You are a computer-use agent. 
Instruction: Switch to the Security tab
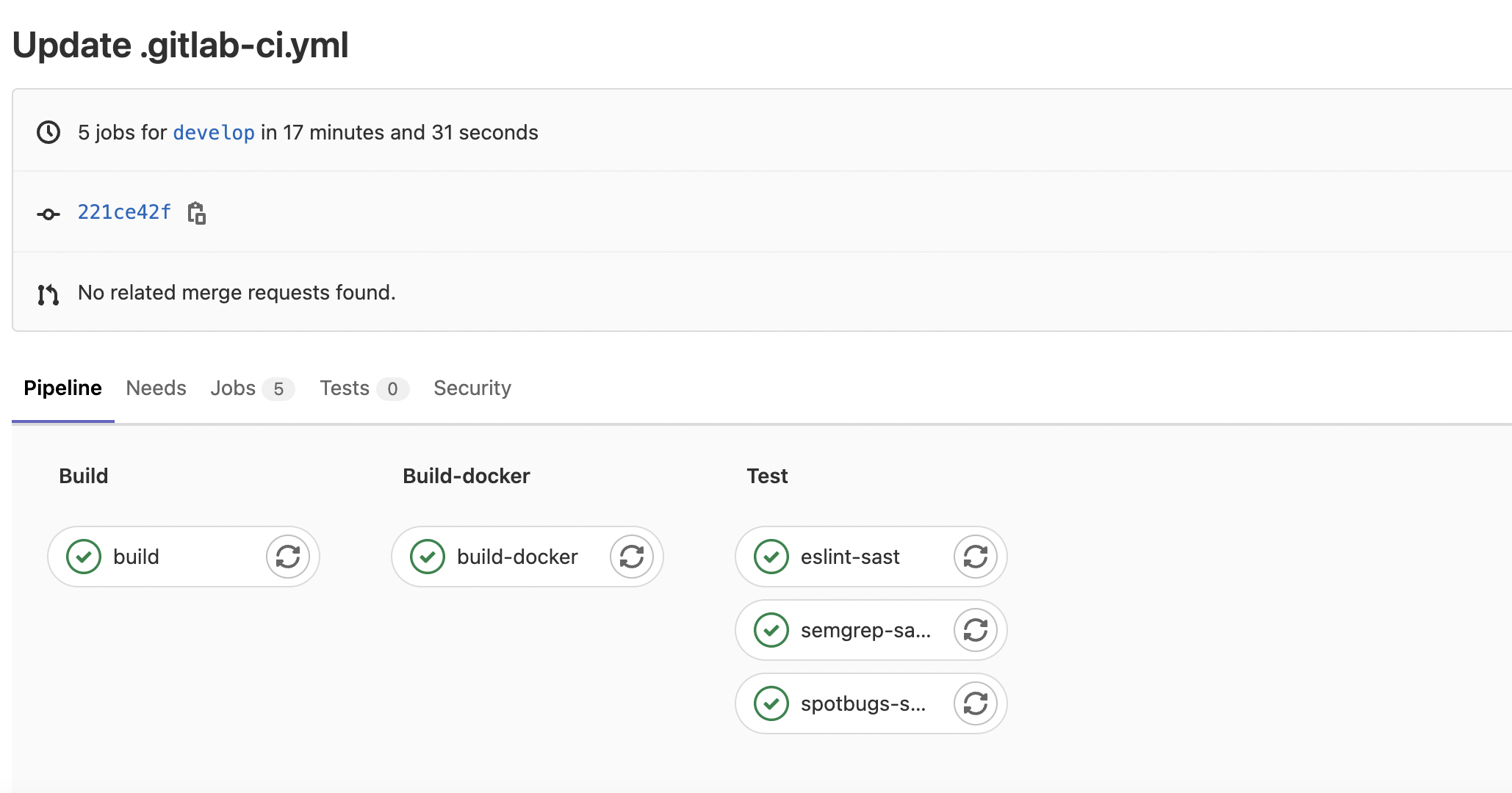472,388
